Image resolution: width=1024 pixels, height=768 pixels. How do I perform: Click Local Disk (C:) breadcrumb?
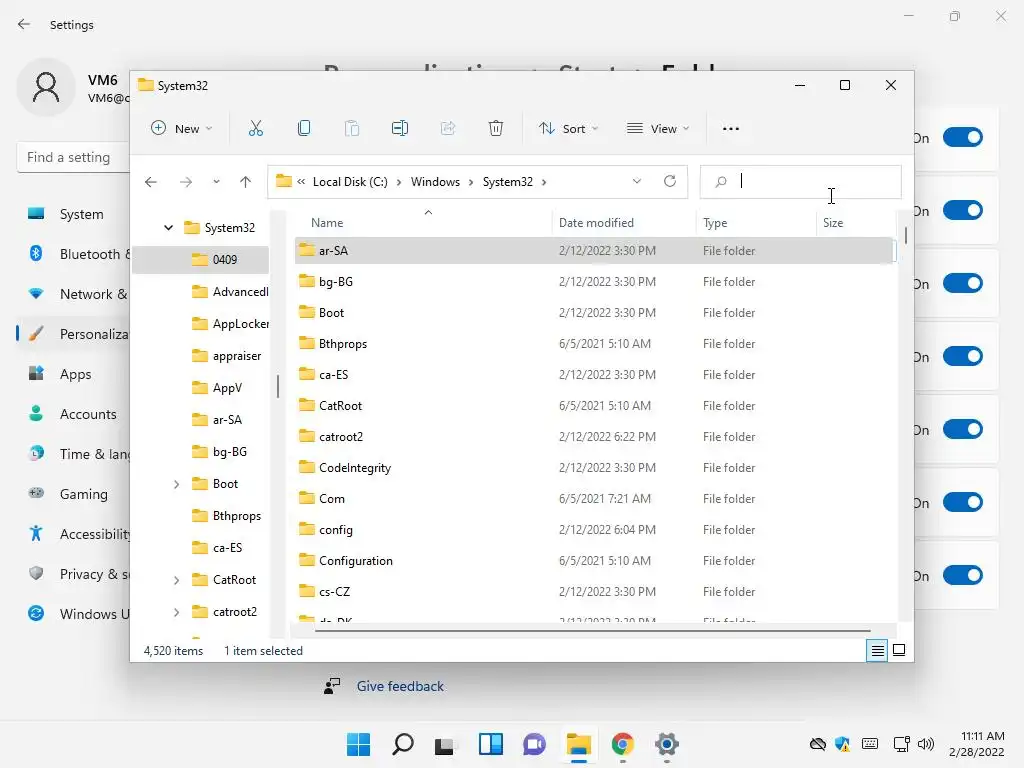(x=350, y=182)
